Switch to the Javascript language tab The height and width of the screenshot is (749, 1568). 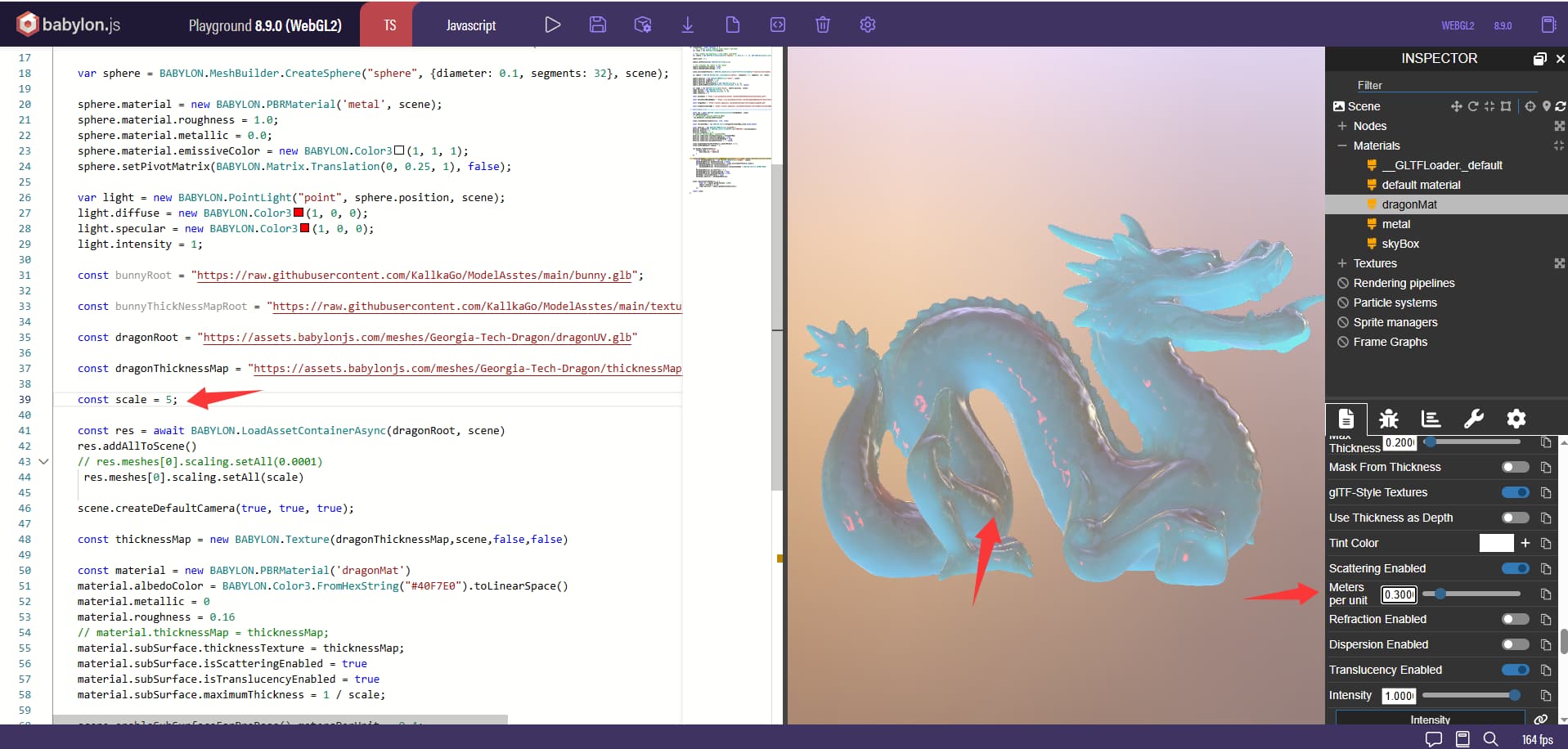(x=471, y=25)
